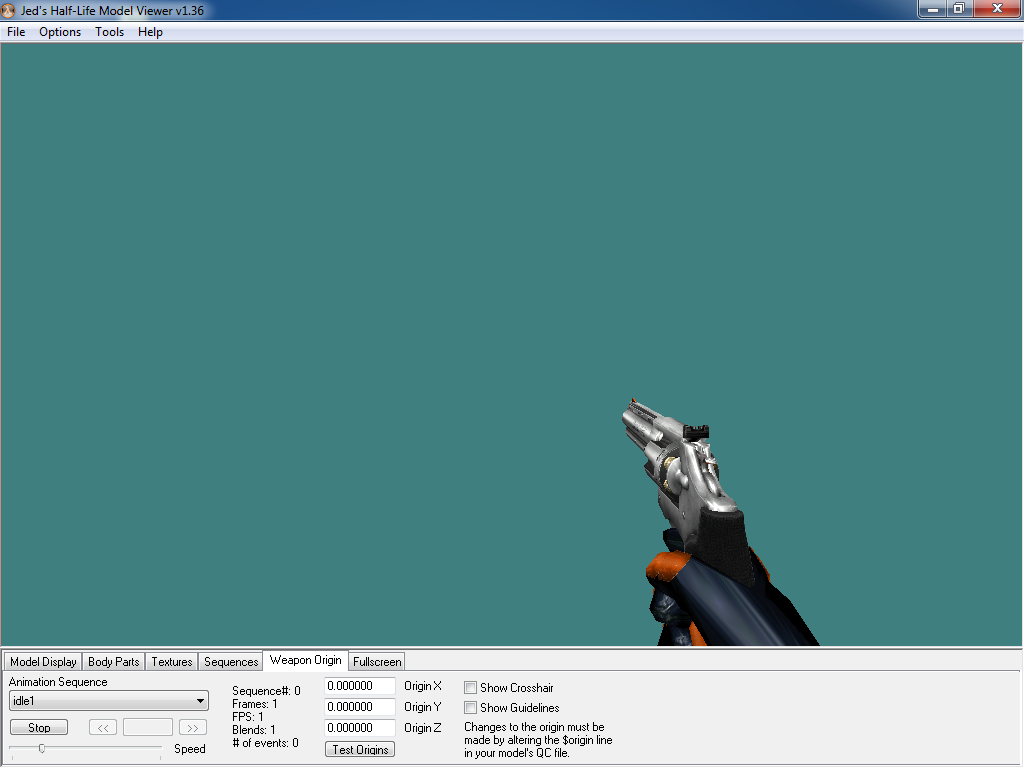Click the 'FPS: 1' info text
This screenshot has width=1024, height=768.
248,717
